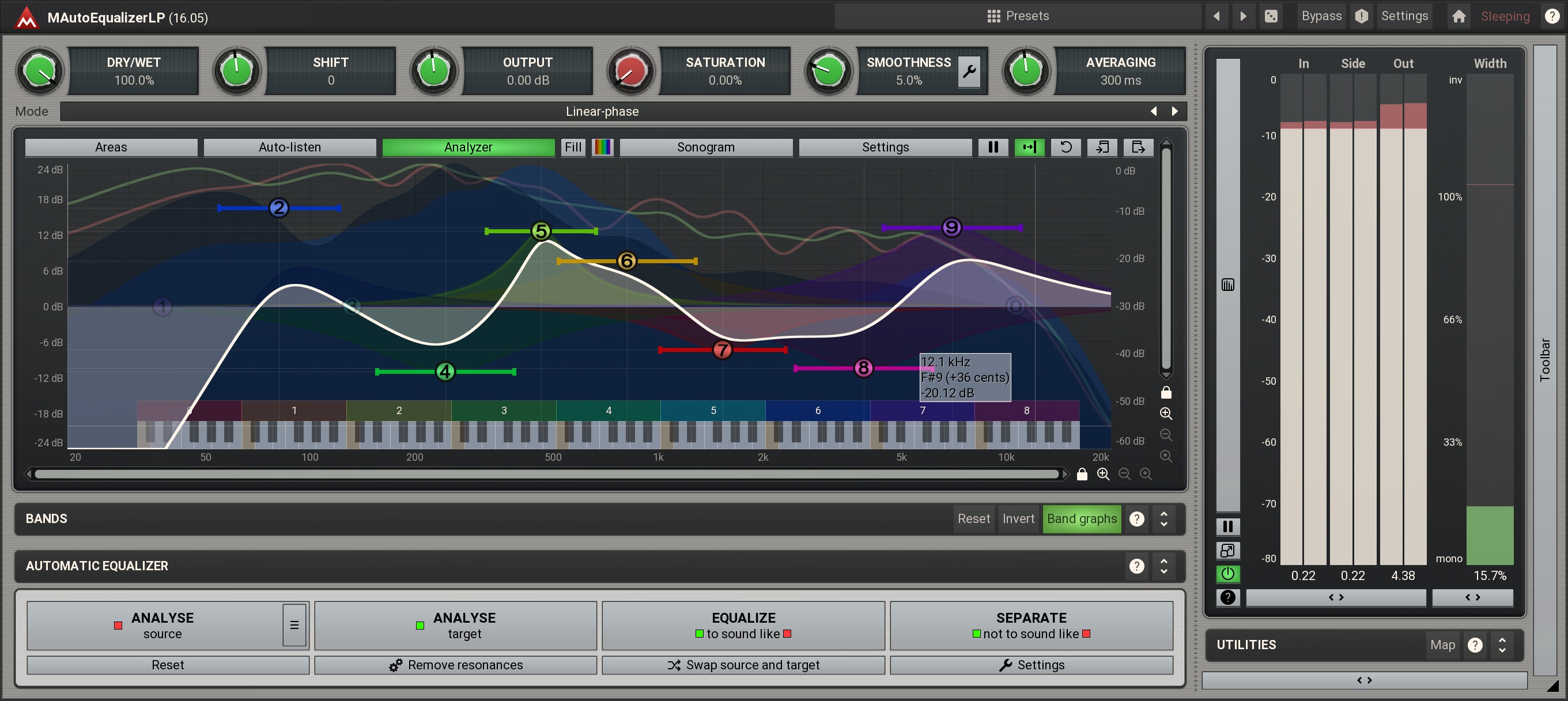Click the home icon
The image size is (1568, 701).
click(x=1459, y=17)
